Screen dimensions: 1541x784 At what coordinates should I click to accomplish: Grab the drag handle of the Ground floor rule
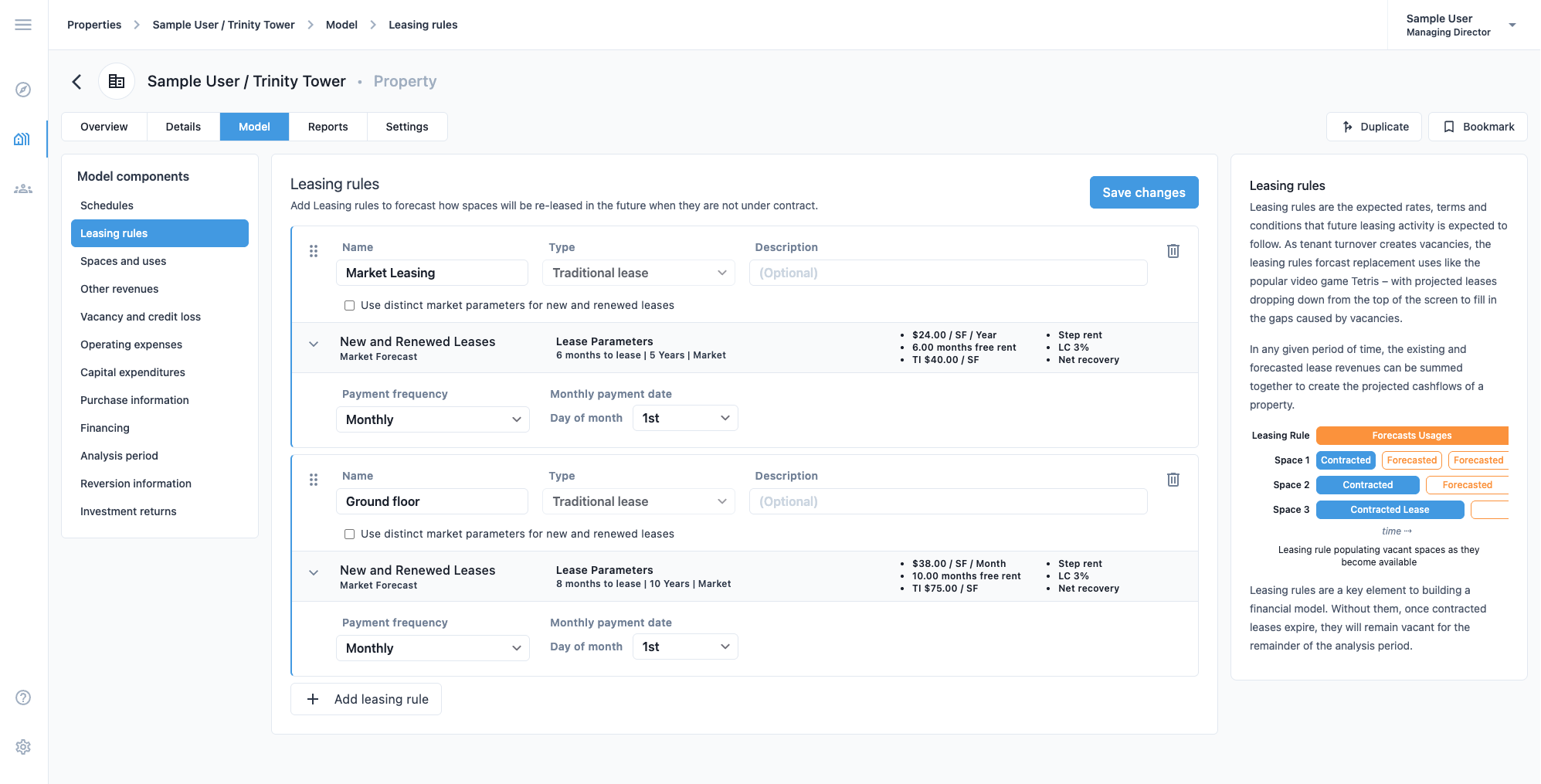pos(314,480)
